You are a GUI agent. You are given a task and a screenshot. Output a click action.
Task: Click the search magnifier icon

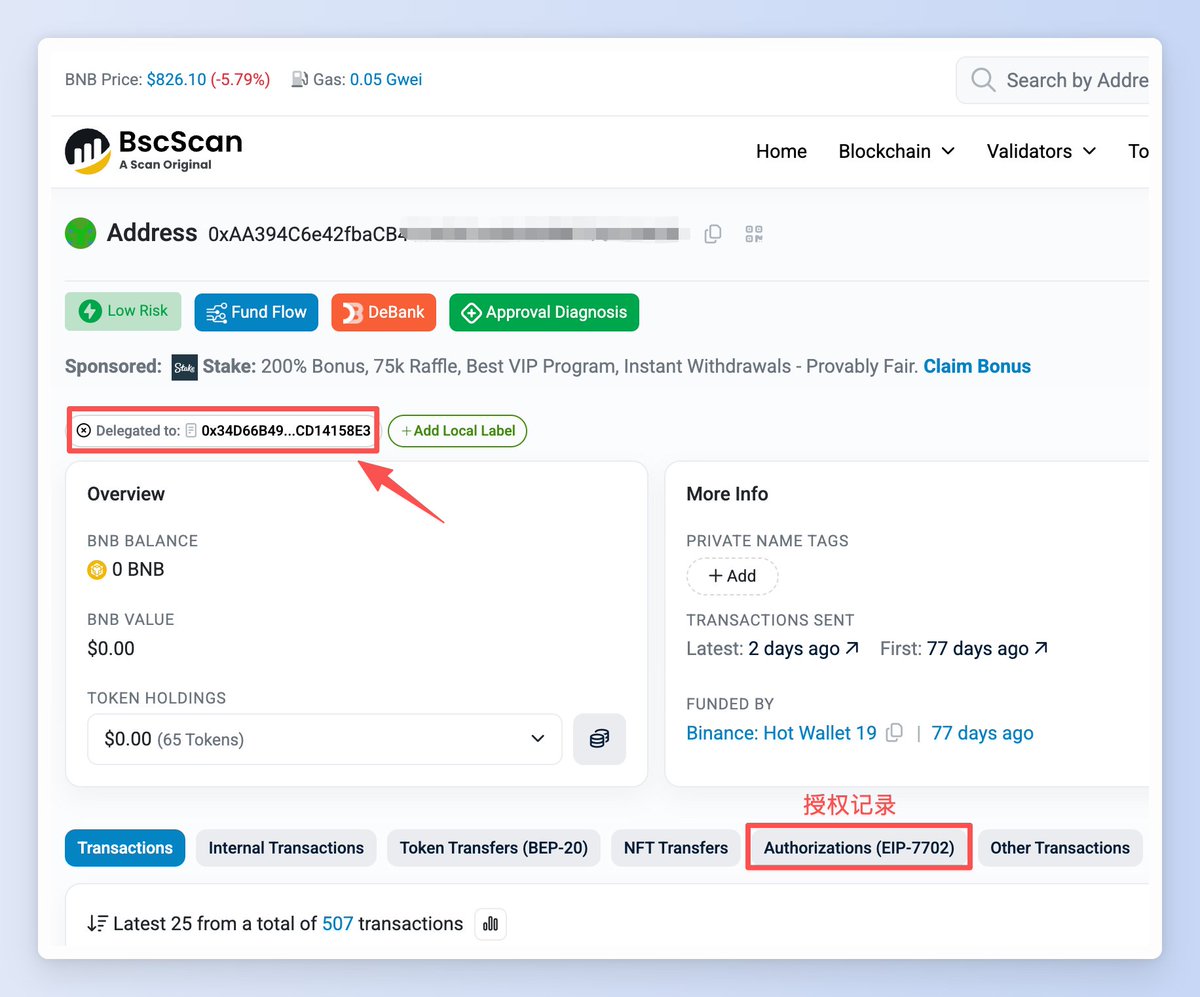pos(983,80)
